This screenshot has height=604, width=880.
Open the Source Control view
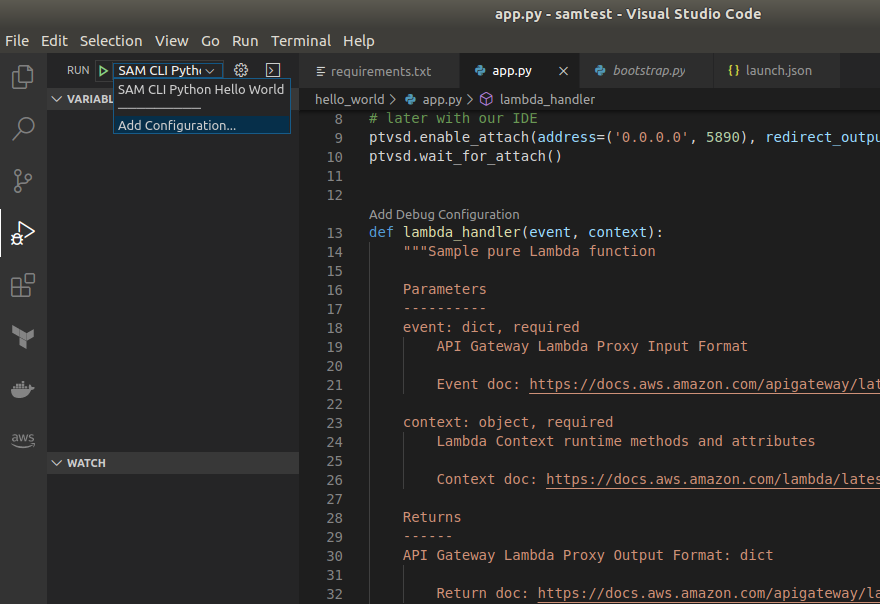(23, 181)
